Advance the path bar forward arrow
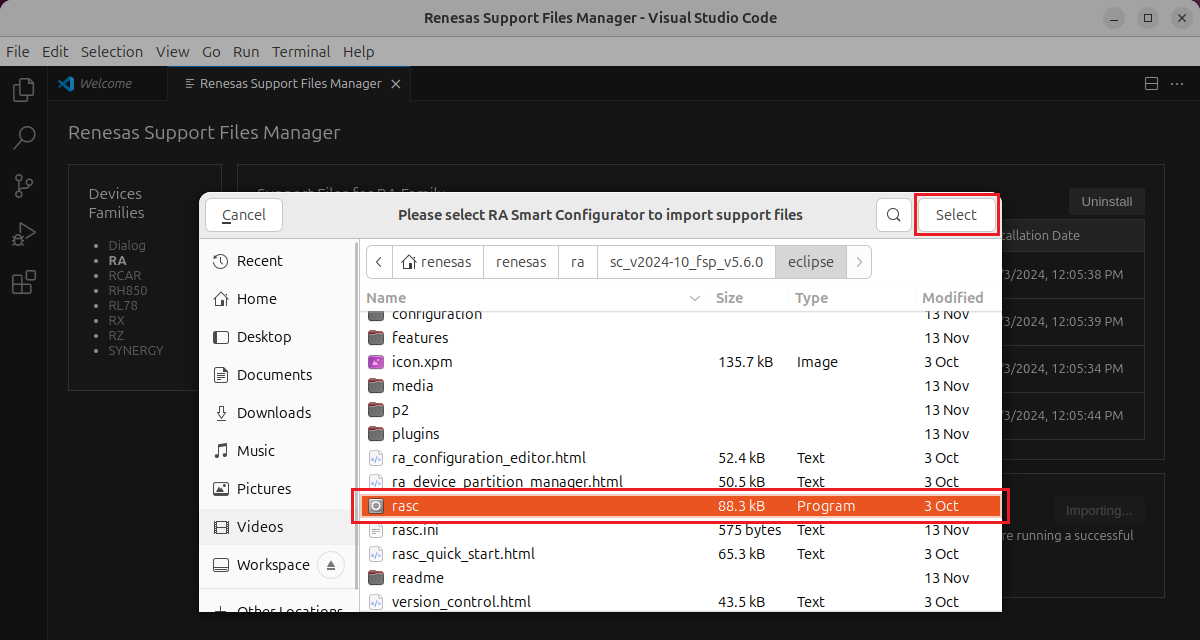The height and width of the screenshot is (640, 1200). tap(859, 262)
